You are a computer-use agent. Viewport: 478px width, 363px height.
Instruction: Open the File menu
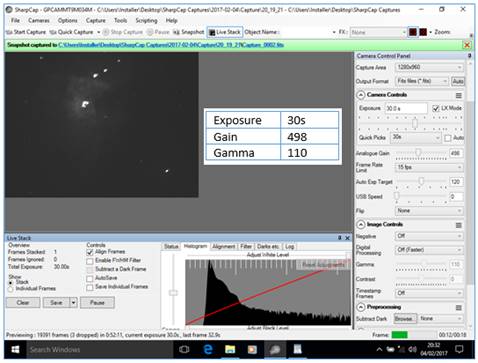point(15,21)
